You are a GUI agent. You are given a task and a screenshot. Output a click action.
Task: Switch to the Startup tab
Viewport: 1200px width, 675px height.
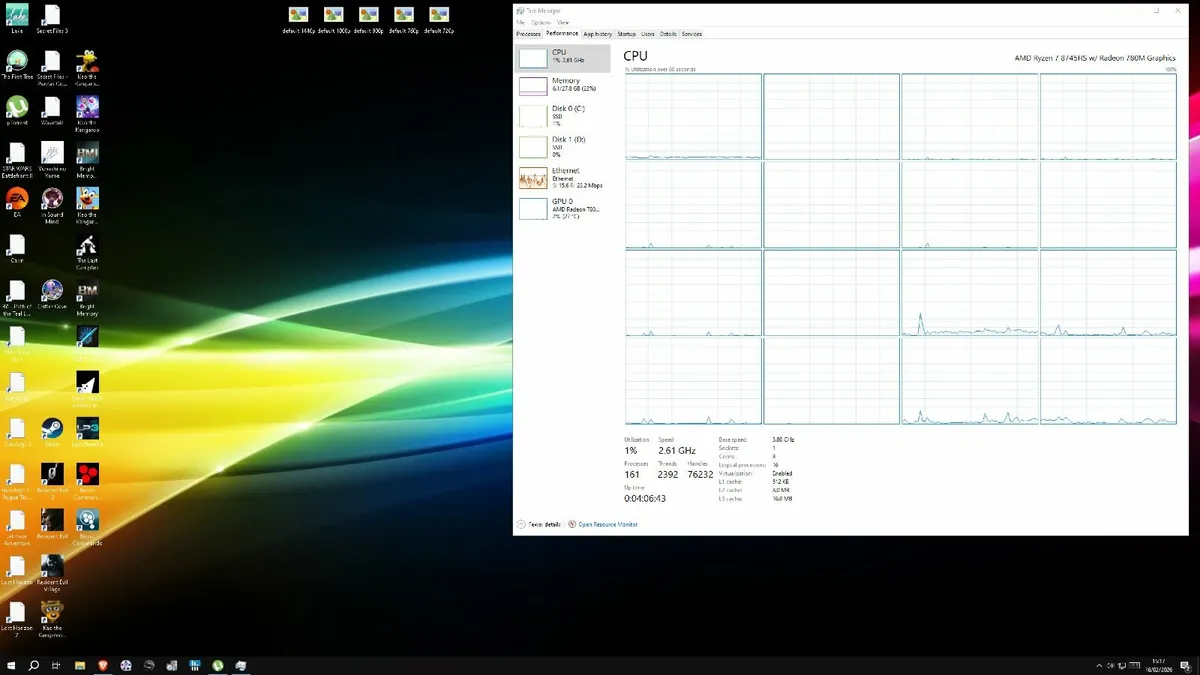click(x=627, y=33)
